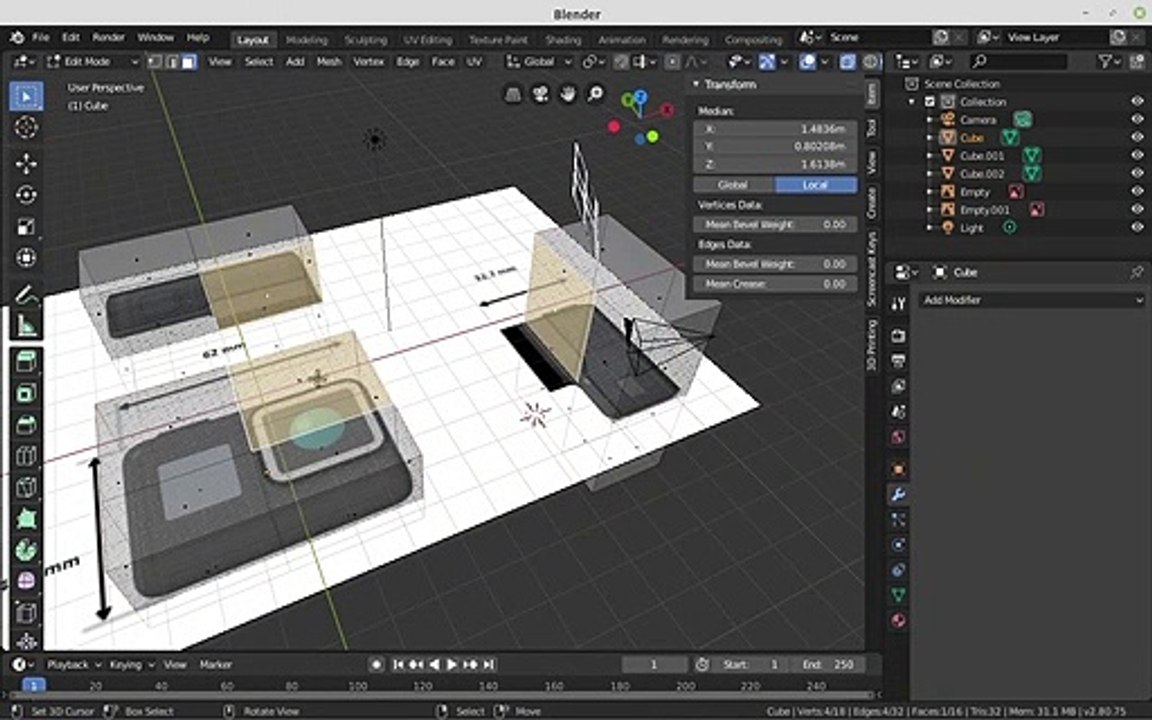Viewport: 1152px width, 720px height.
Task: Activate the 3D Cursor tool
Action: pos(26,127)
